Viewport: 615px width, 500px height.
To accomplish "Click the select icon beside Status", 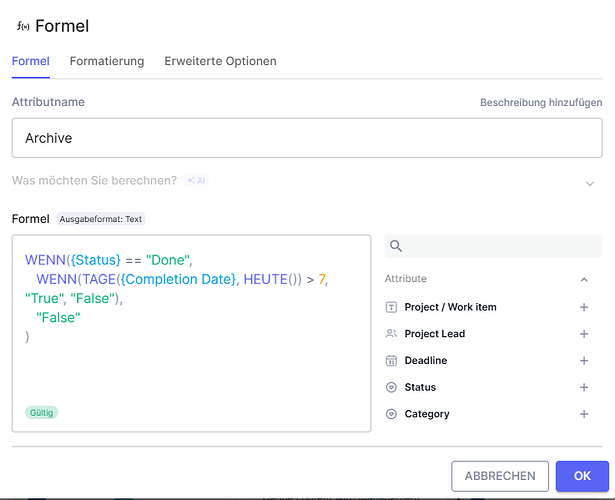I will [391, 387].
